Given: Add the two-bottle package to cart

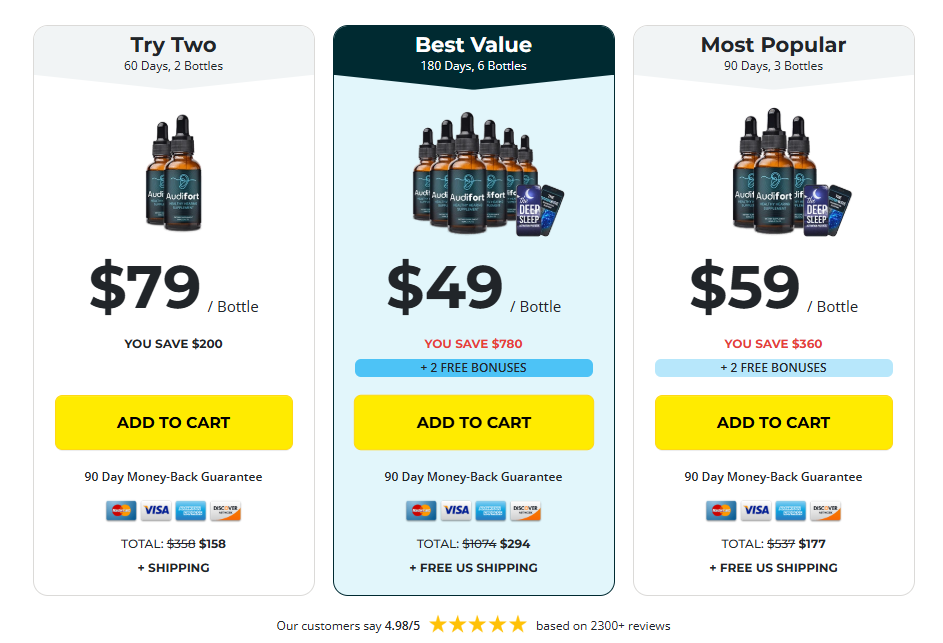Looking at the screenshot, I should tap(173, 422).
